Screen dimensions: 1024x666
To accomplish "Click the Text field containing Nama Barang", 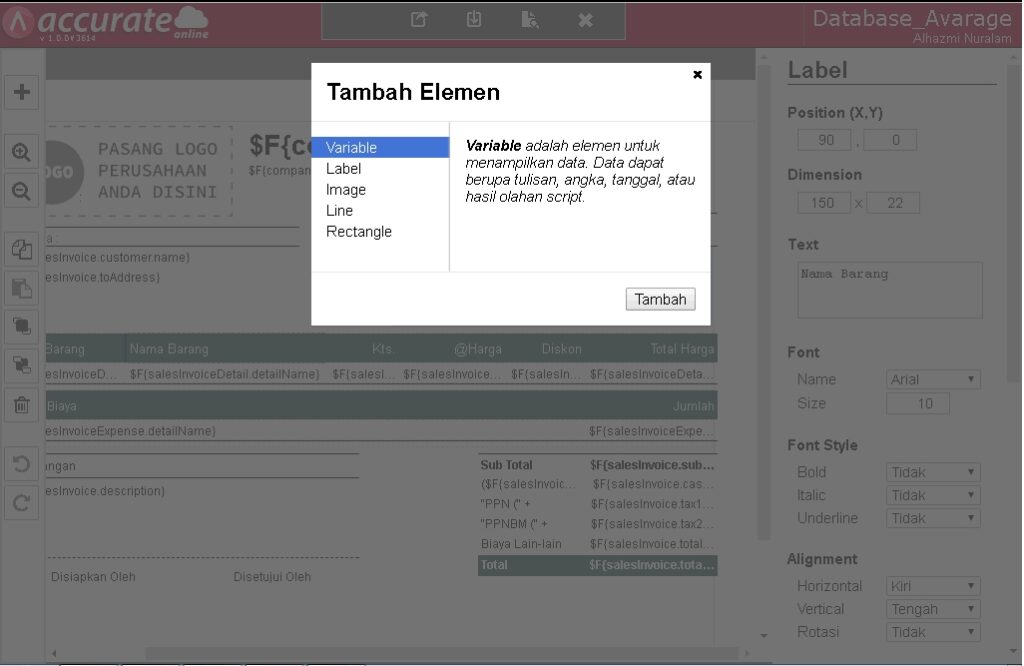I will coord(890,290).
